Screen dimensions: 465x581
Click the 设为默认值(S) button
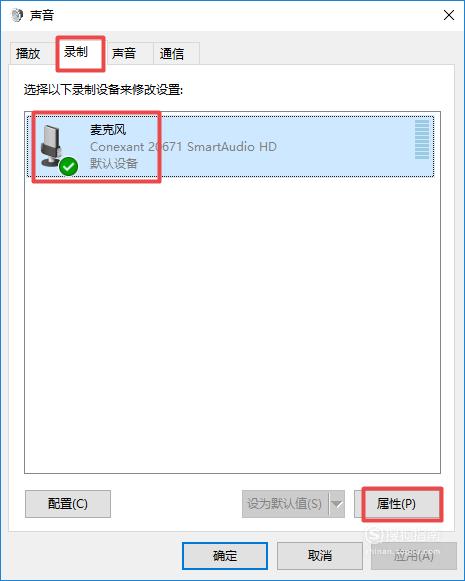point(285,504)
